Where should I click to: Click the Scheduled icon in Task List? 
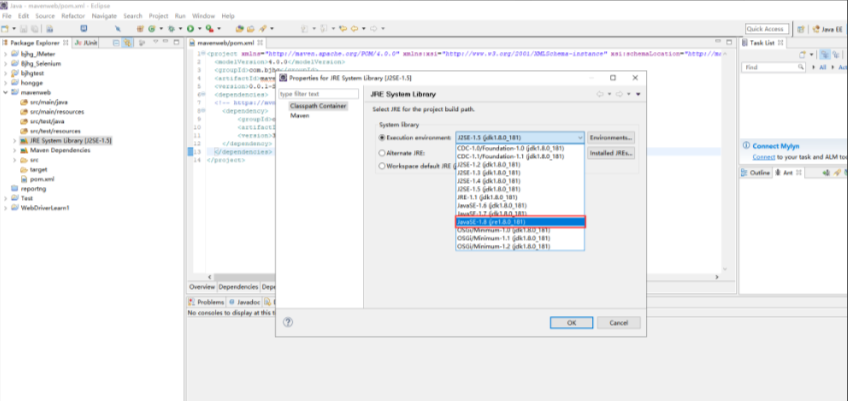(836, 54)
